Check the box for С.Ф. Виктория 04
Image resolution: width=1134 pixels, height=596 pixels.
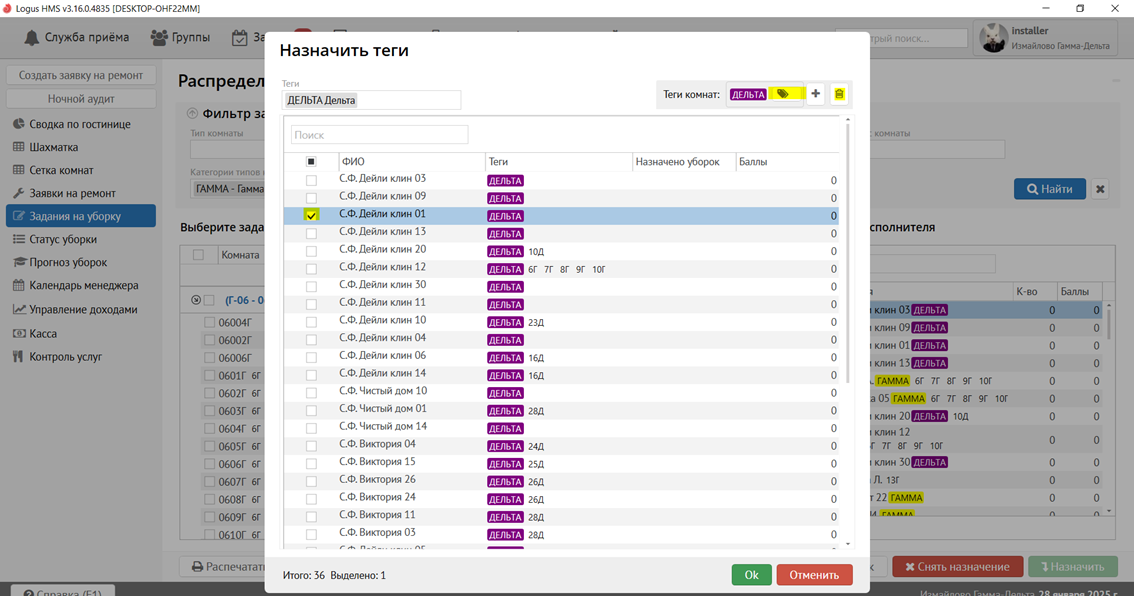click(x=311, y=446)
